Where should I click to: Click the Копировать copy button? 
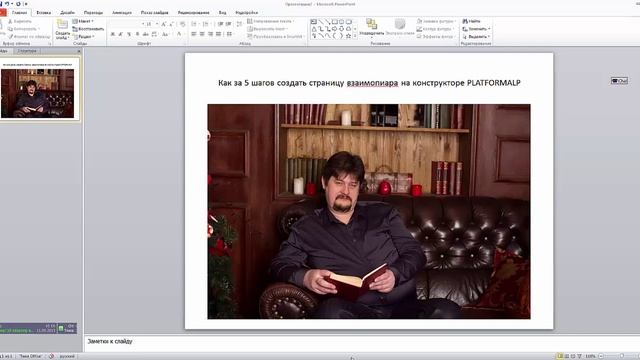pos(24,29)
